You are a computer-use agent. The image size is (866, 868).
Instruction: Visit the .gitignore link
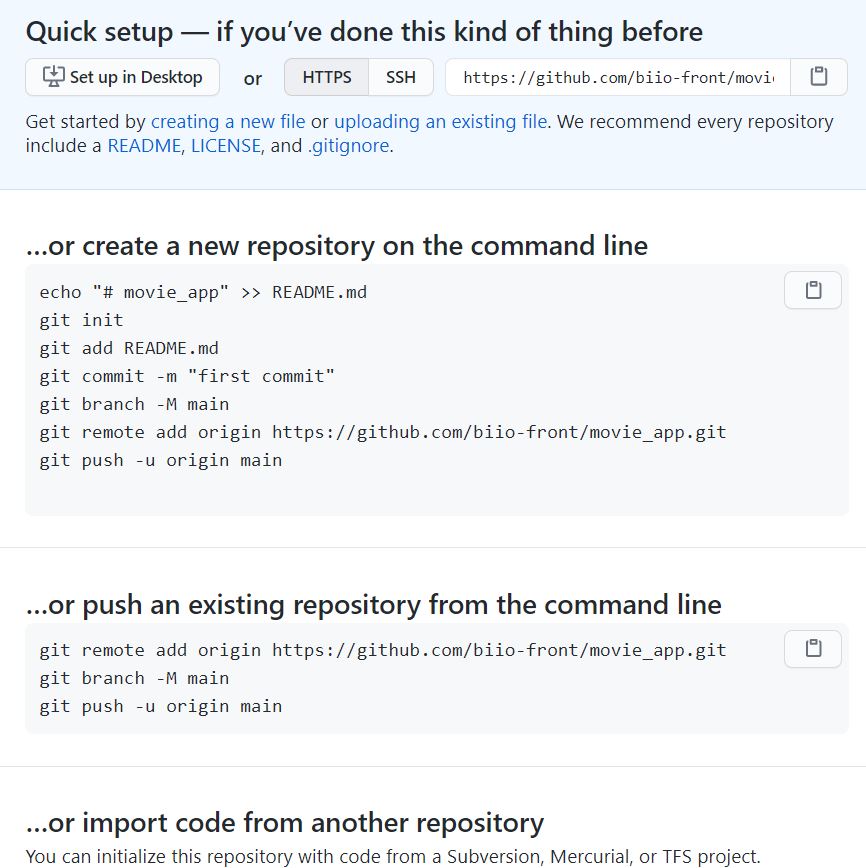(x=349, y=146)
